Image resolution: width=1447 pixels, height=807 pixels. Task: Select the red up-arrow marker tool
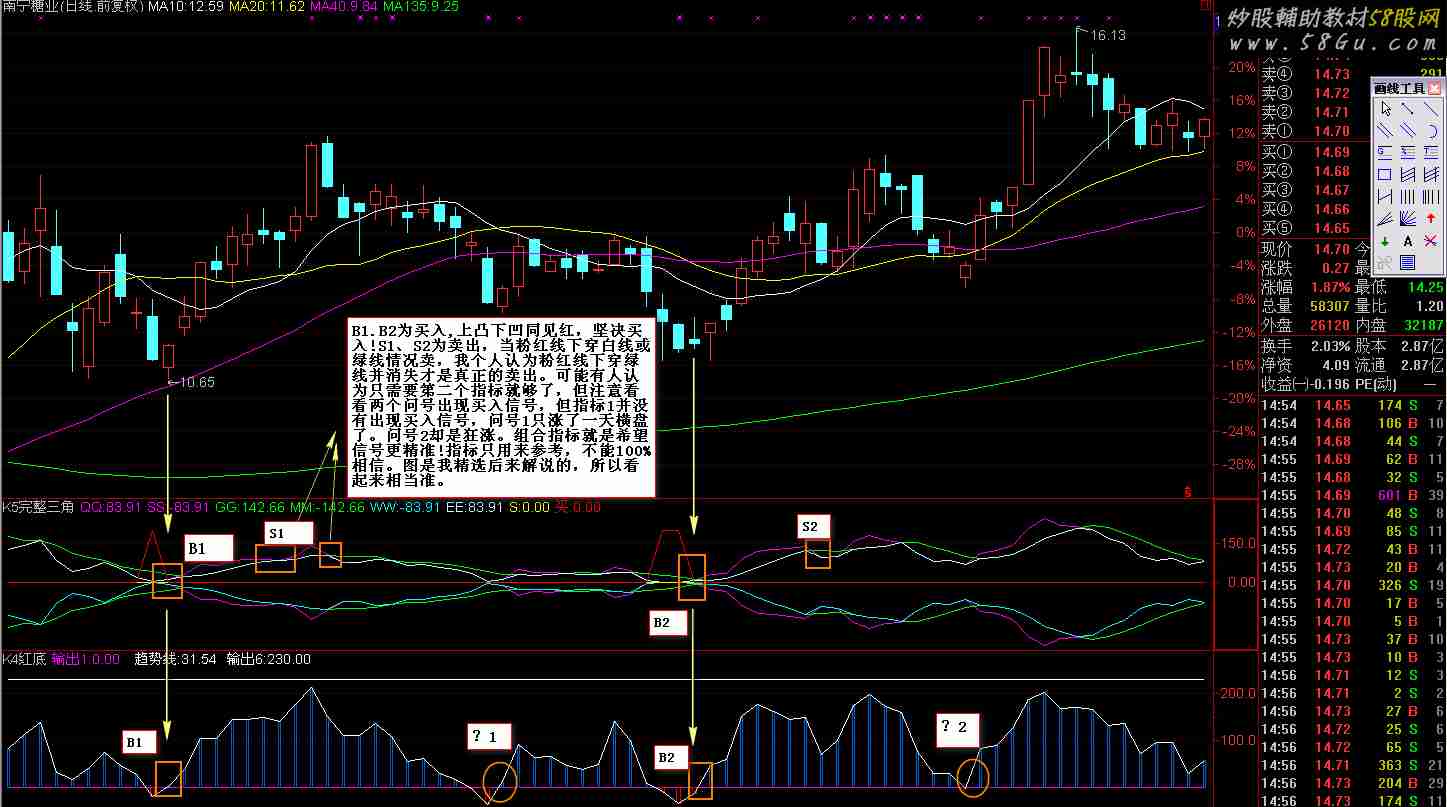pos(1430,218)
